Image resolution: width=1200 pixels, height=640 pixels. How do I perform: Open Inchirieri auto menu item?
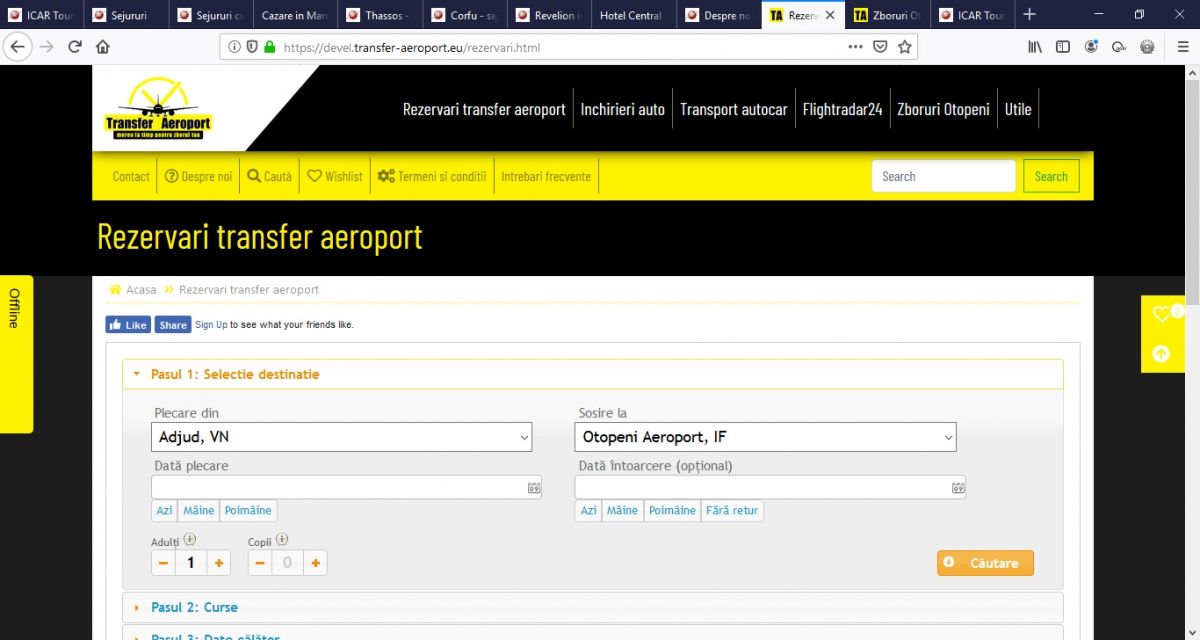pos(622,109)
